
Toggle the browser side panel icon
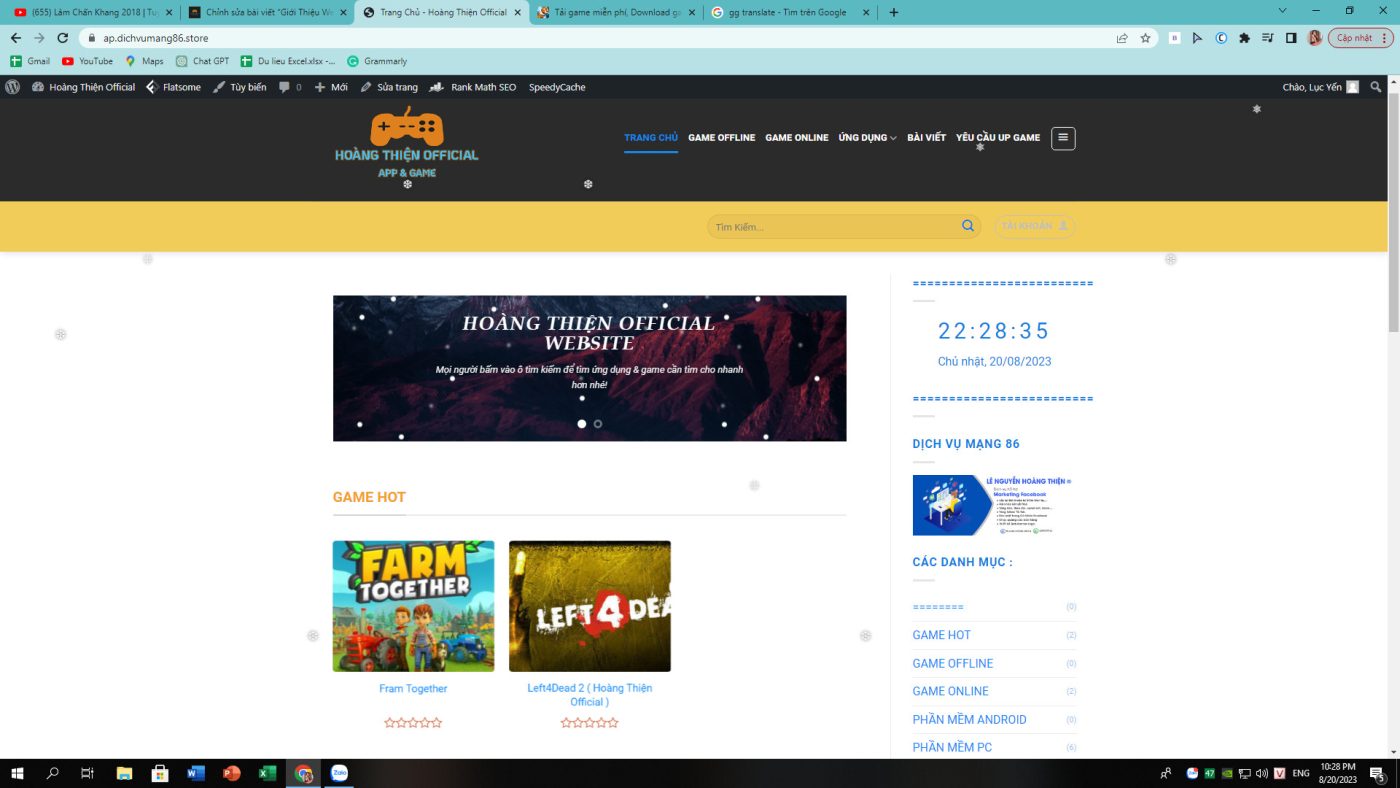(x=1291, y=38)
